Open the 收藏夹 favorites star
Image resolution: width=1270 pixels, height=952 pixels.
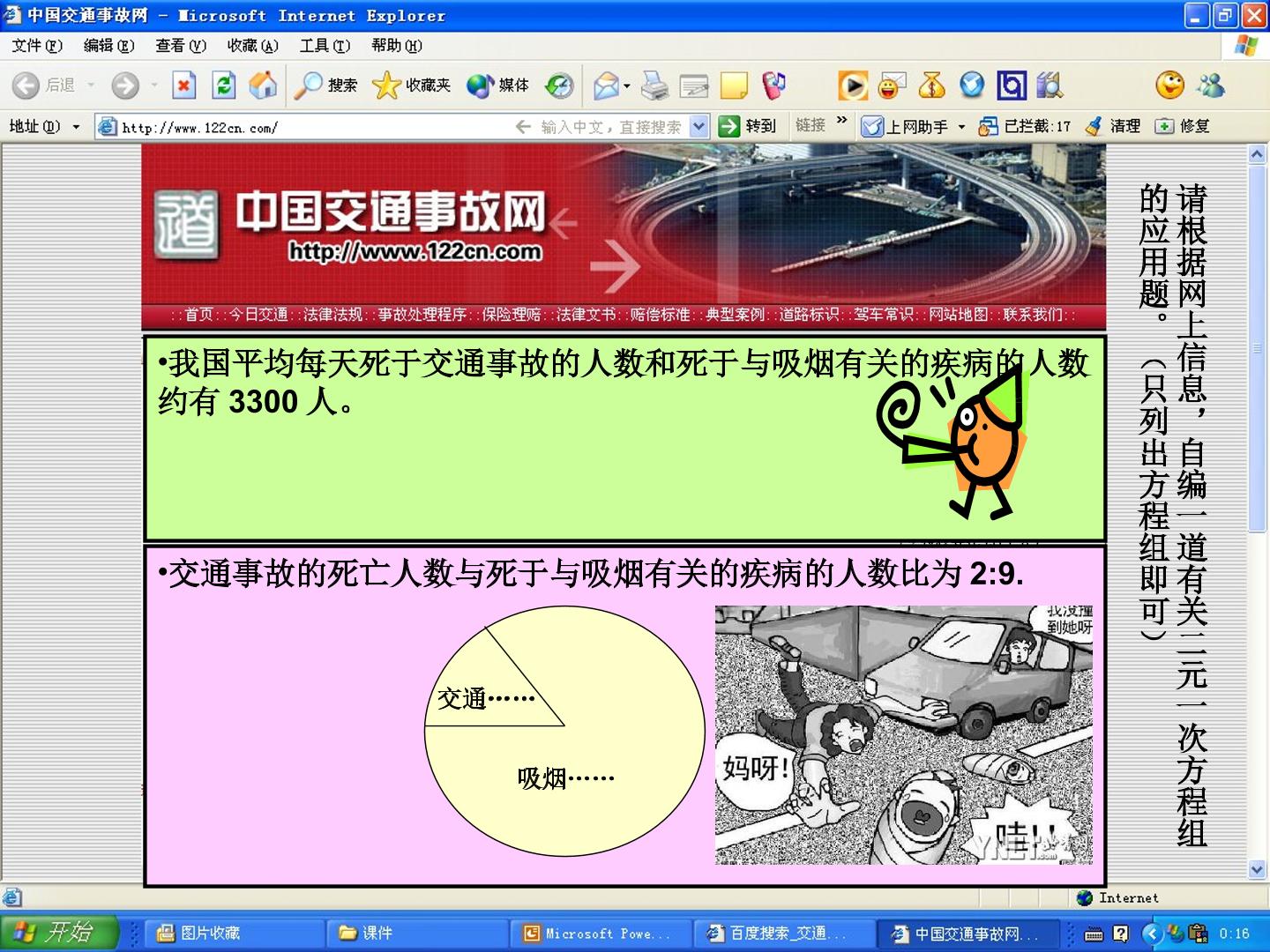411,85
